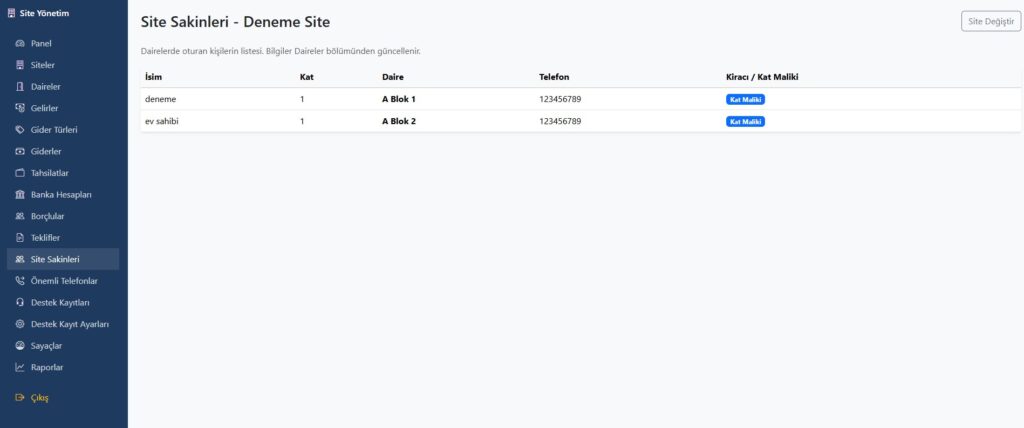Click the Siteler building icon
This screenshot has height=428, width=1024.
point(20,65)
